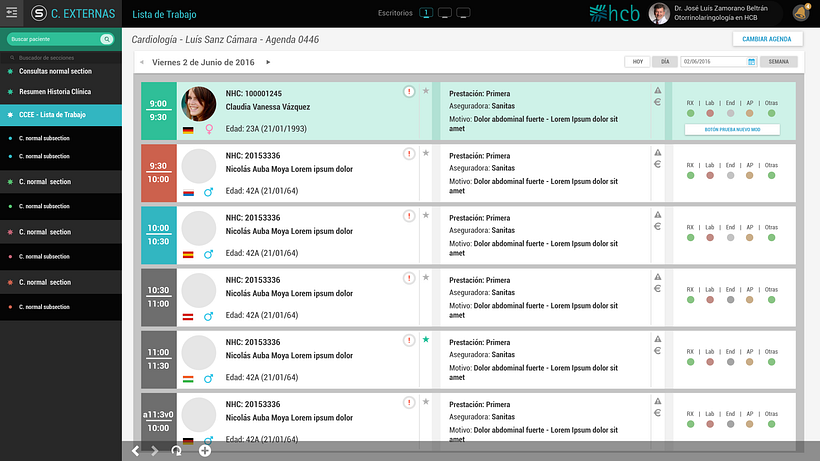Image resolution: width=820 pixels, height=461 pixels.
Task: Click the HOY button
Action: coord(637,62)
